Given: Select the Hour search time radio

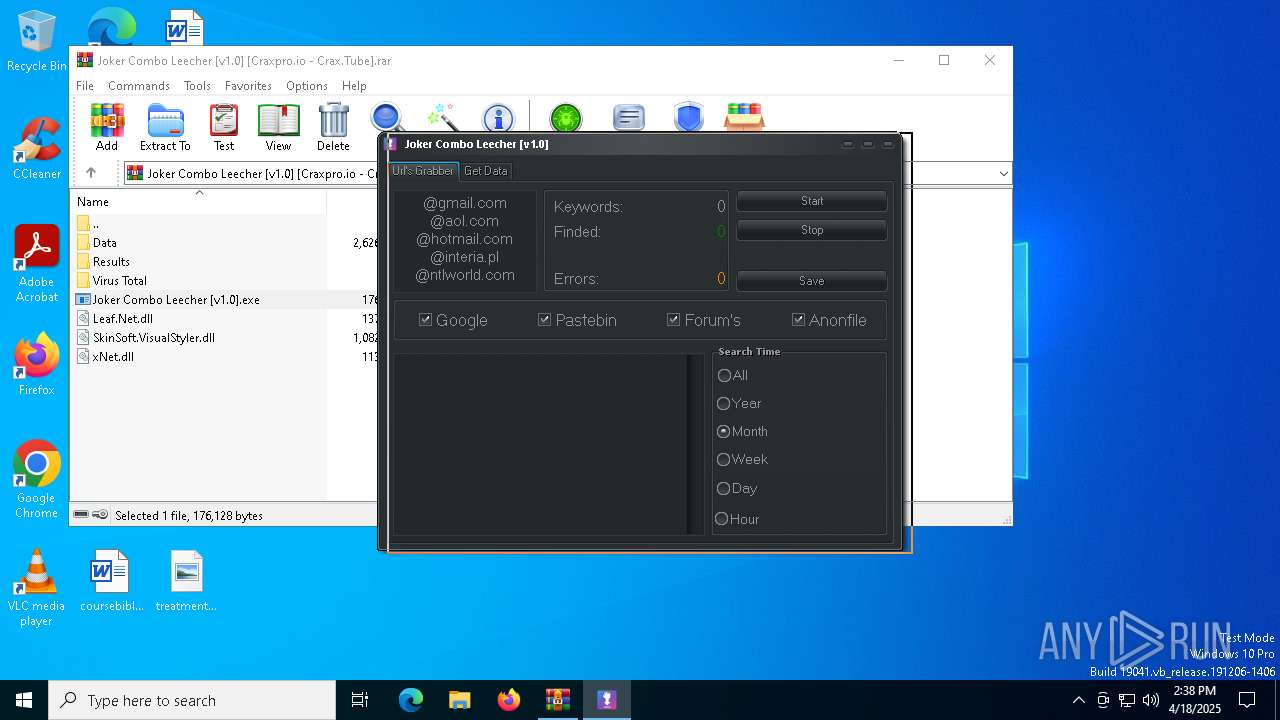Looking at the screenshot, I should pos(722,519).
